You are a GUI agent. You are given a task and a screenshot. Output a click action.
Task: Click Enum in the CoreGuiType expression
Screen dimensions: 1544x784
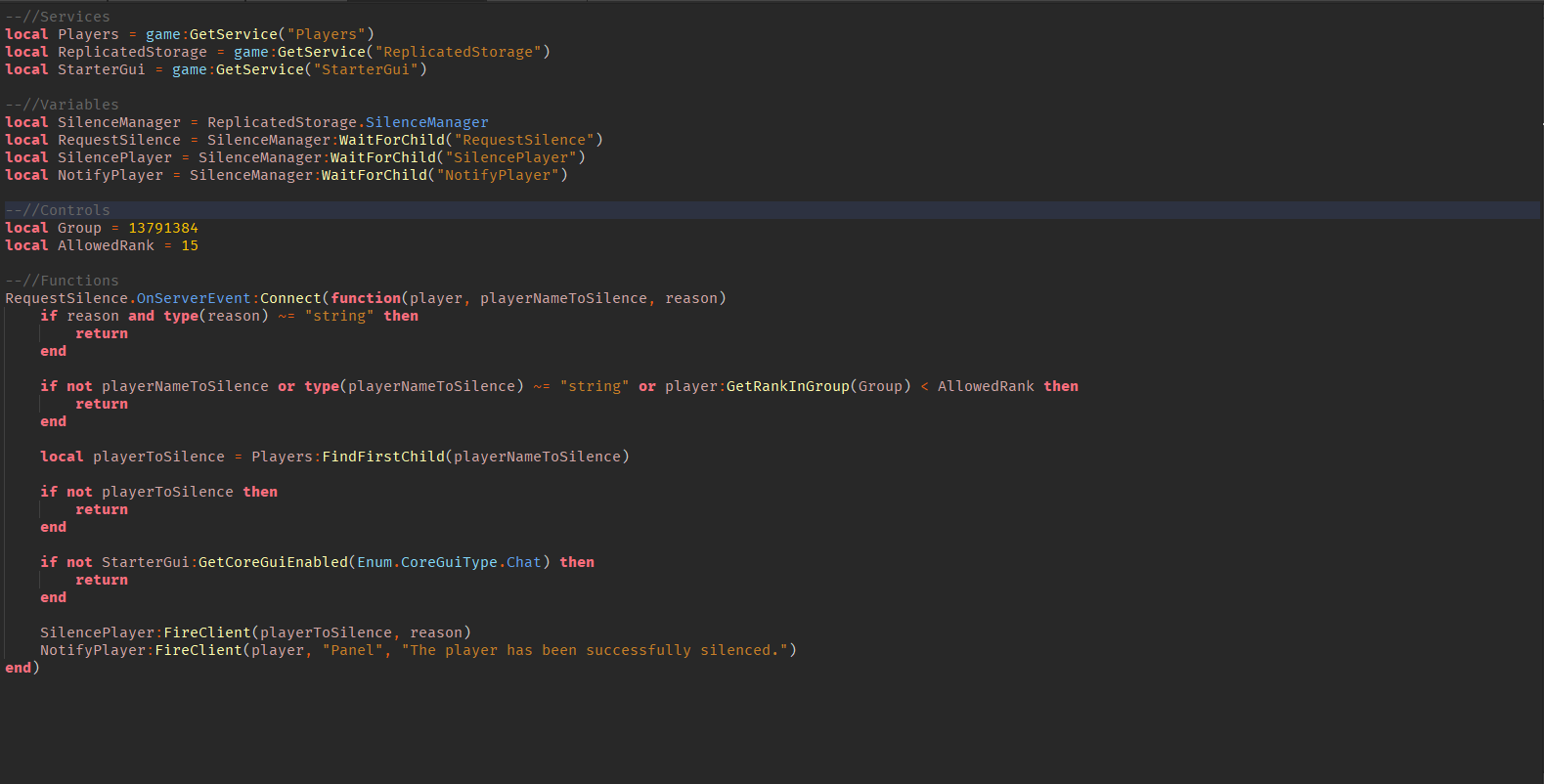[375, 562]
